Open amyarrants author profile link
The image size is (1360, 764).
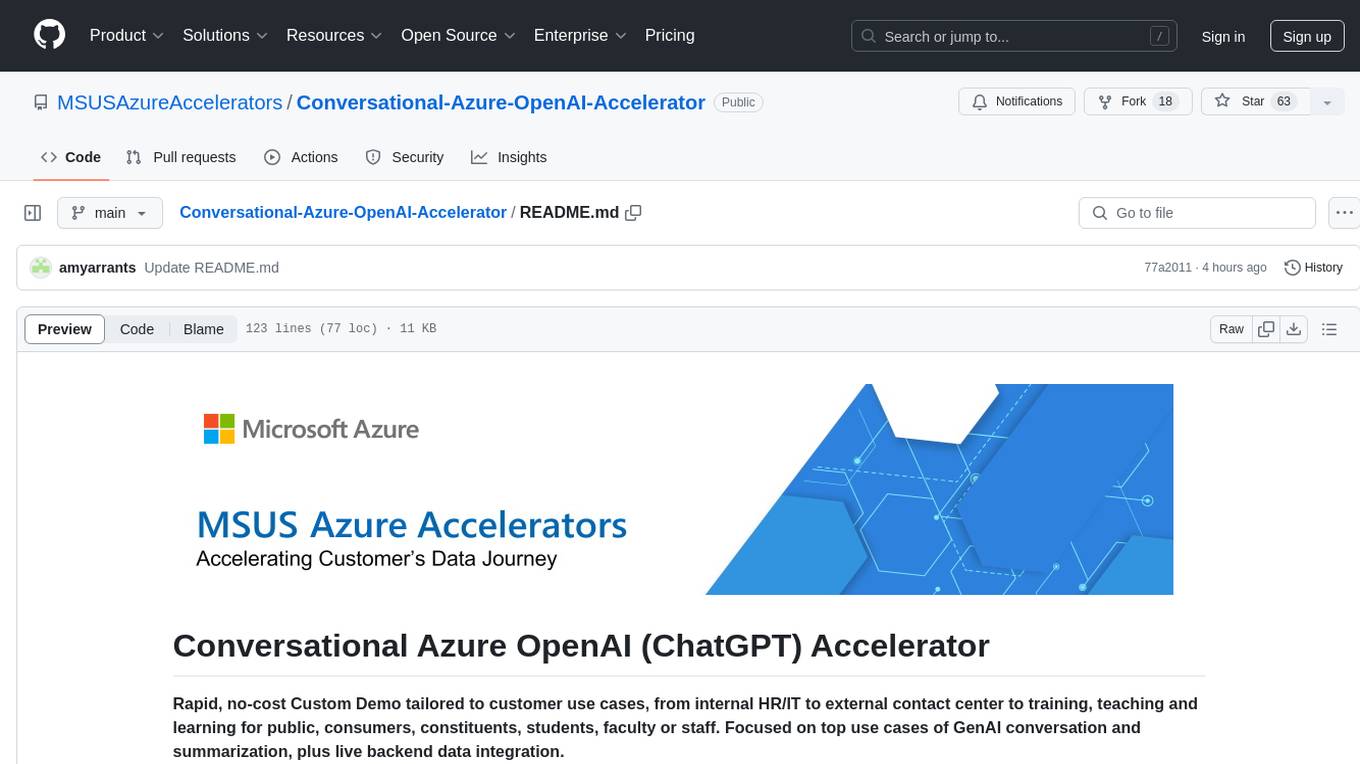pos(97,268)
